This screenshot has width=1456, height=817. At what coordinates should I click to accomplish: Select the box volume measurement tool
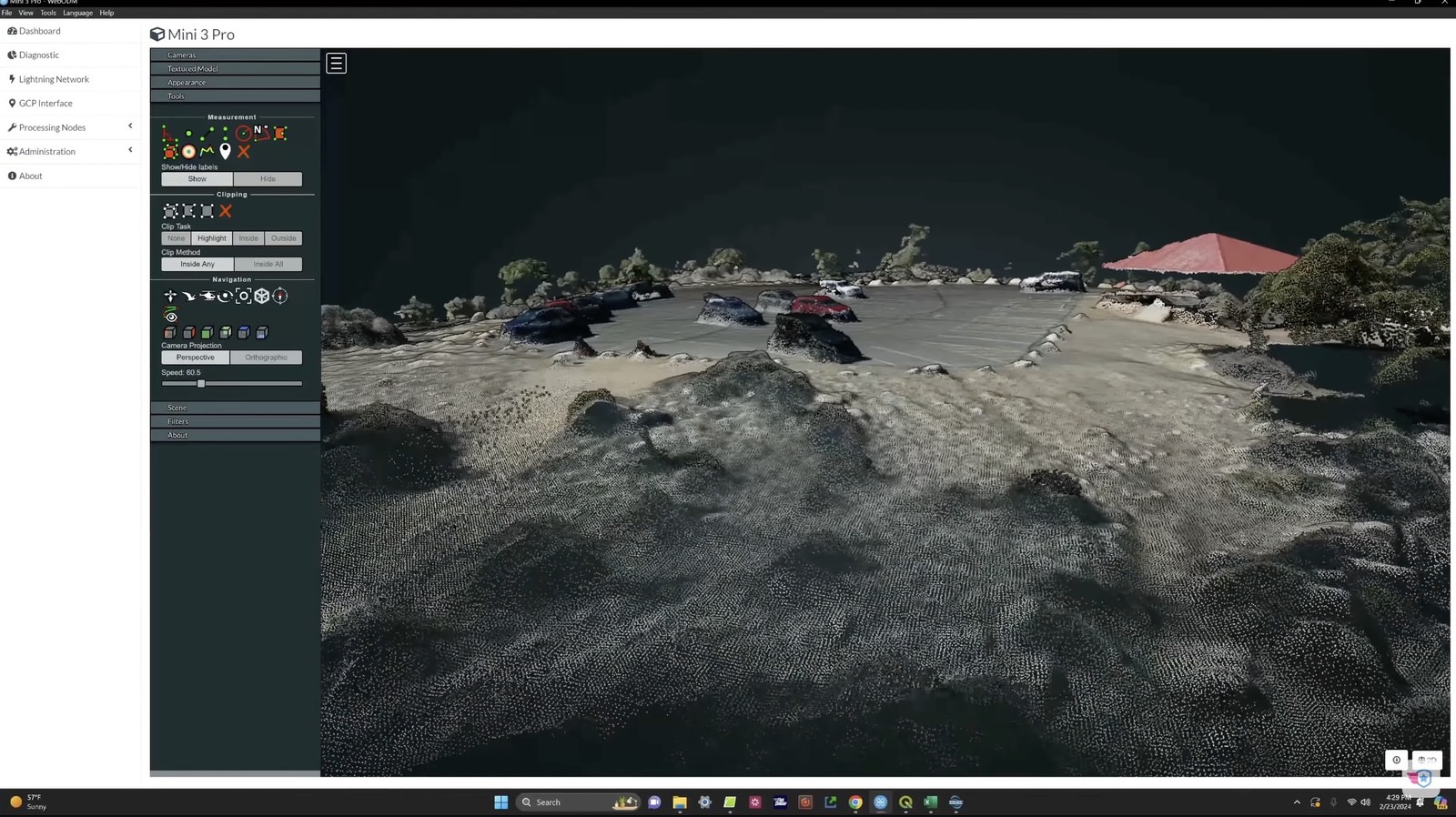point(169,152)
